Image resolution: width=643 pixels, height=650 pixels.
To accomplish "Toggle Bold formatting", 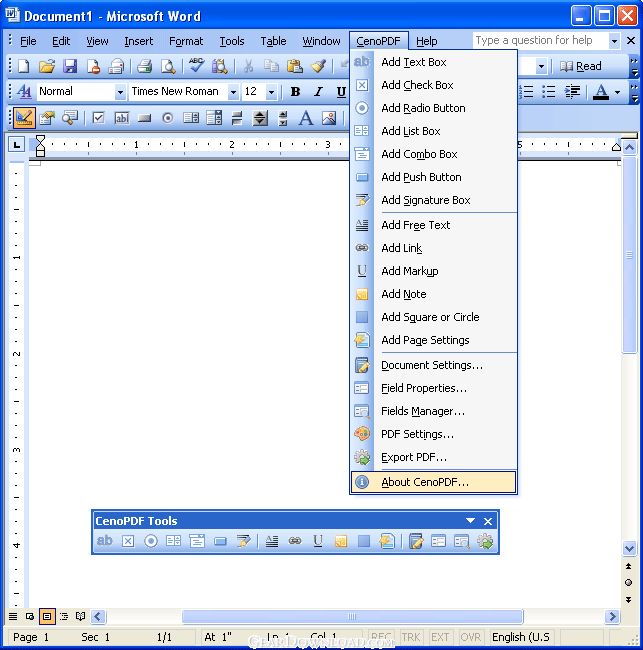I will point(295,92).
